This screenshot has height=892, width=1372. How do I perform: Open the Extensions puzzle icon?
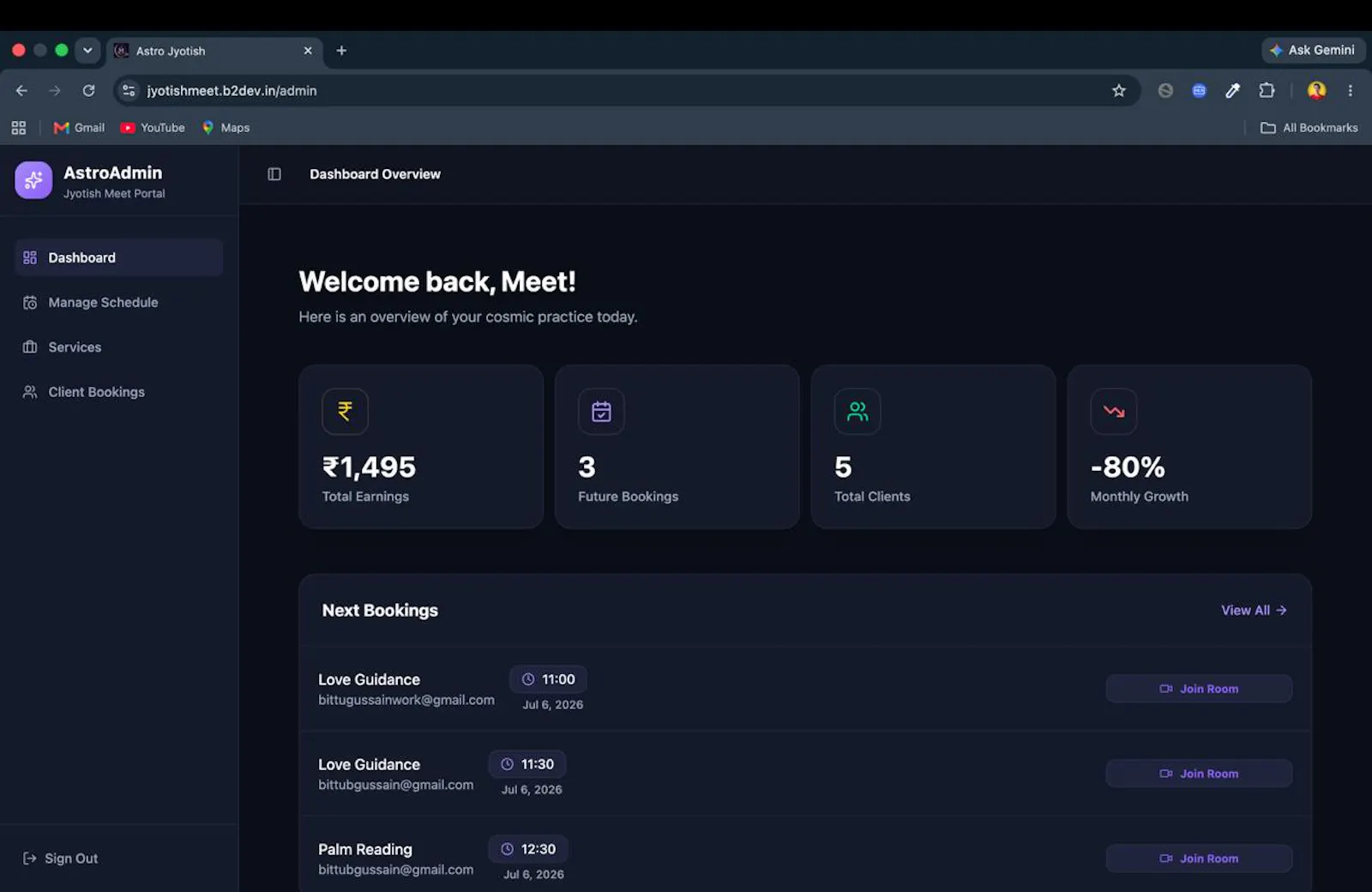pos(1267,90)
